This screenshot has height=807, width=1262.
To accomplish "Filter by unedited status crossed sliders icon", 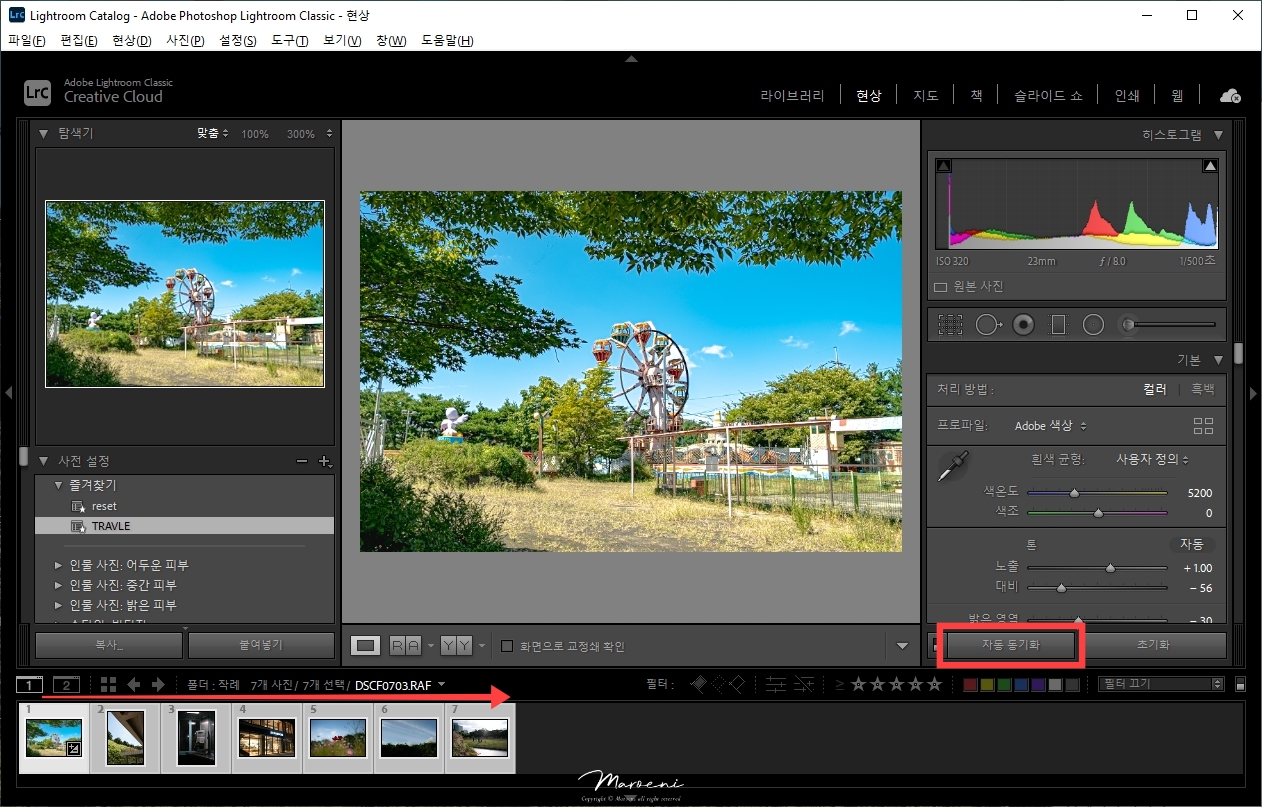I will pyautogui.click(x=803, y=684).
